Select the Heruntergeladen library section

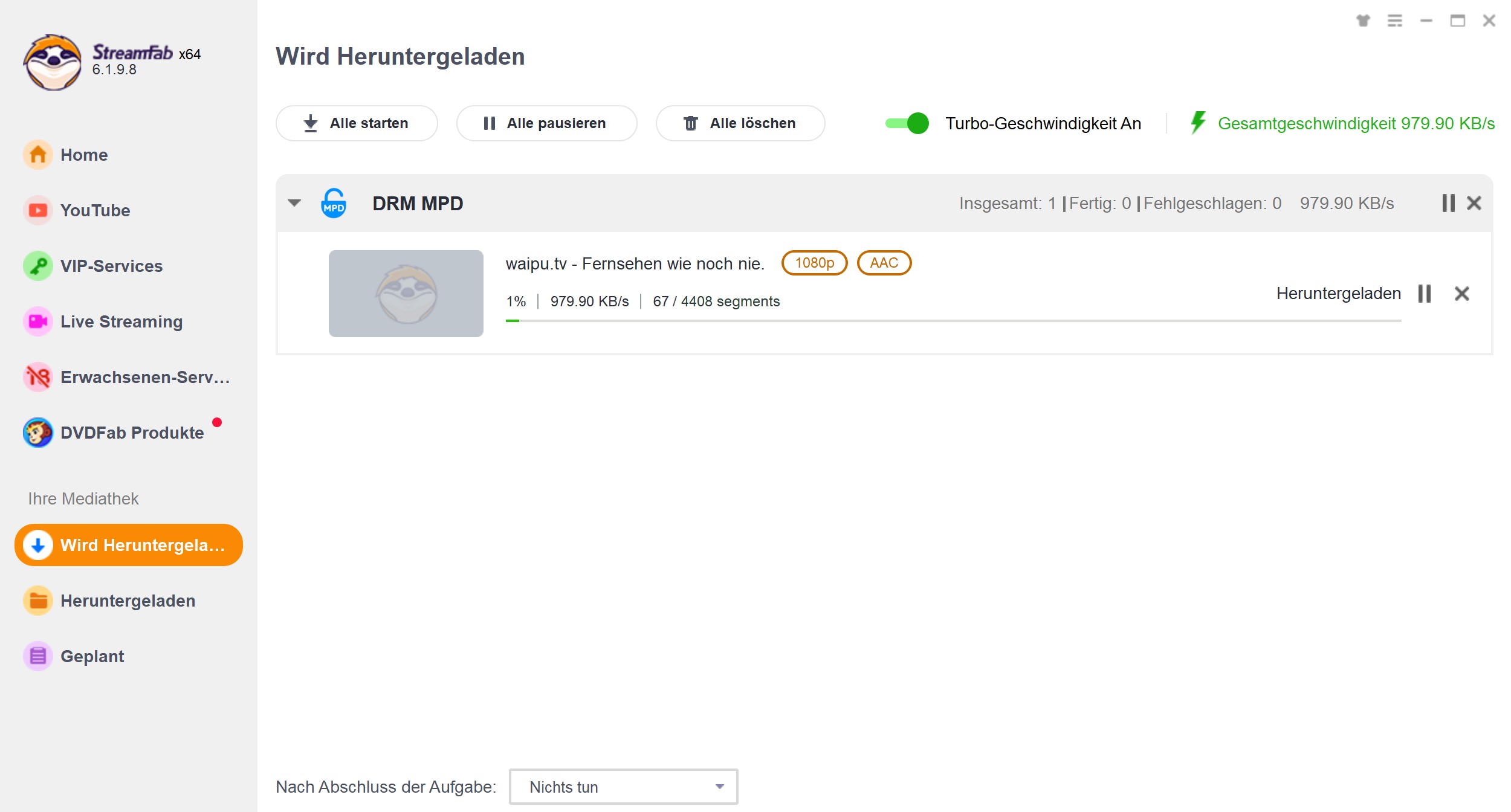(128, 600)
